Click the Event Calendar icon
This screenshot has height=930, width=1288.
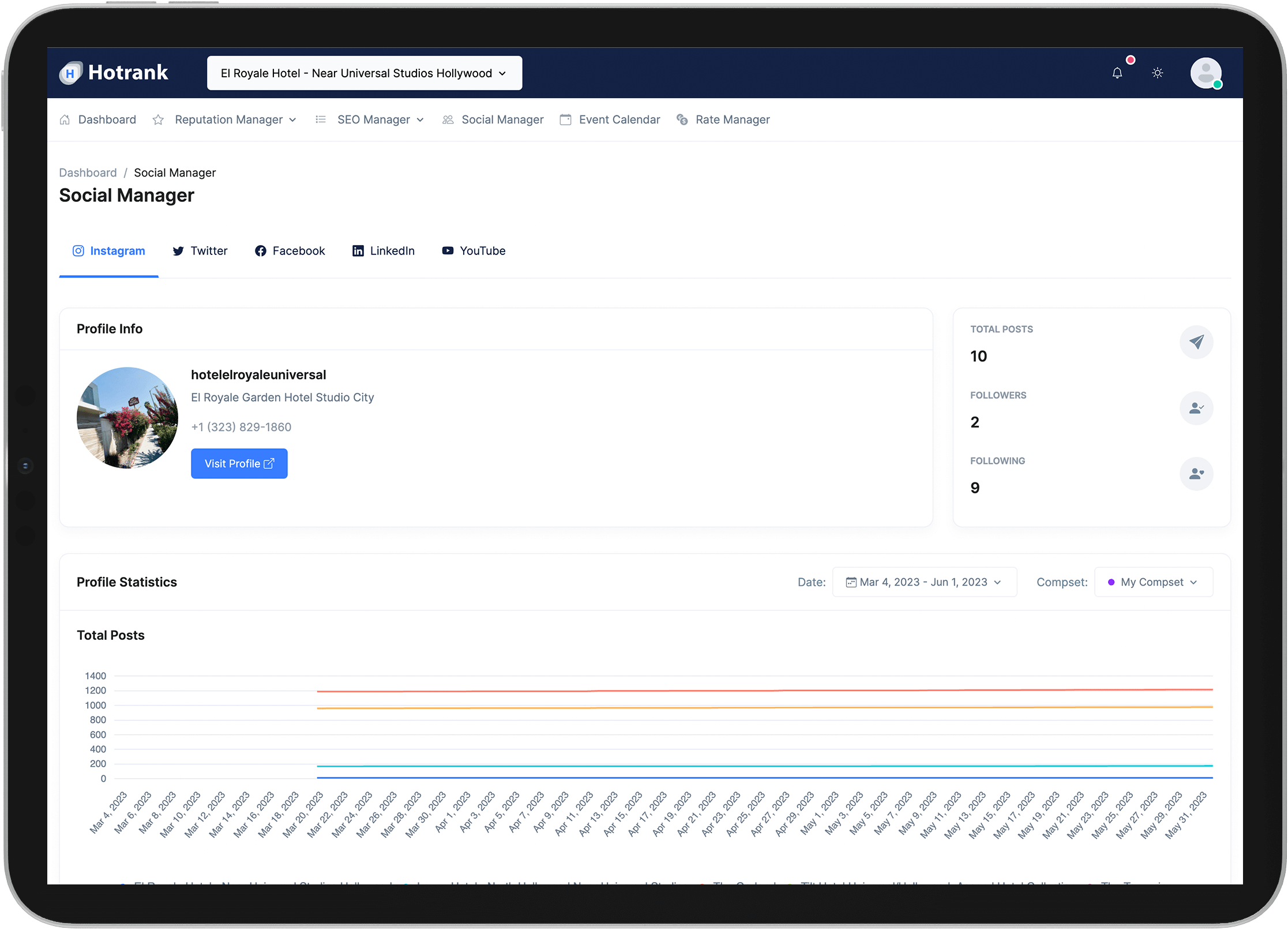click(x=565, y=119)
